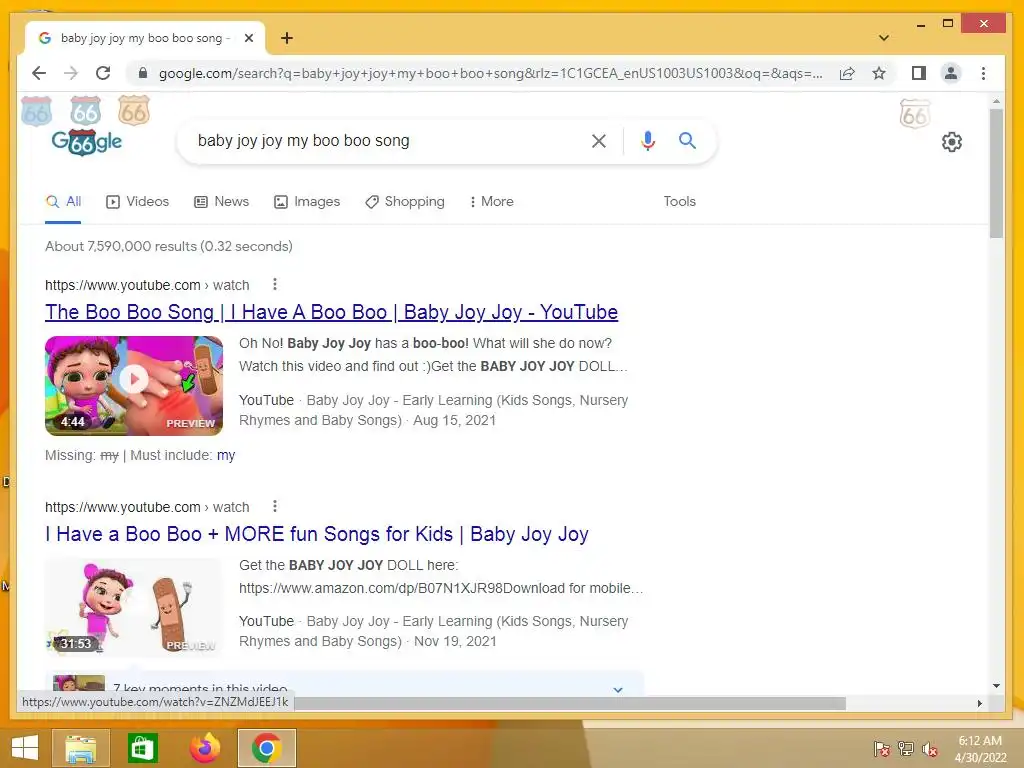
Task: Open File Explorer from the taskbar
Action: [x=81, y=748]
